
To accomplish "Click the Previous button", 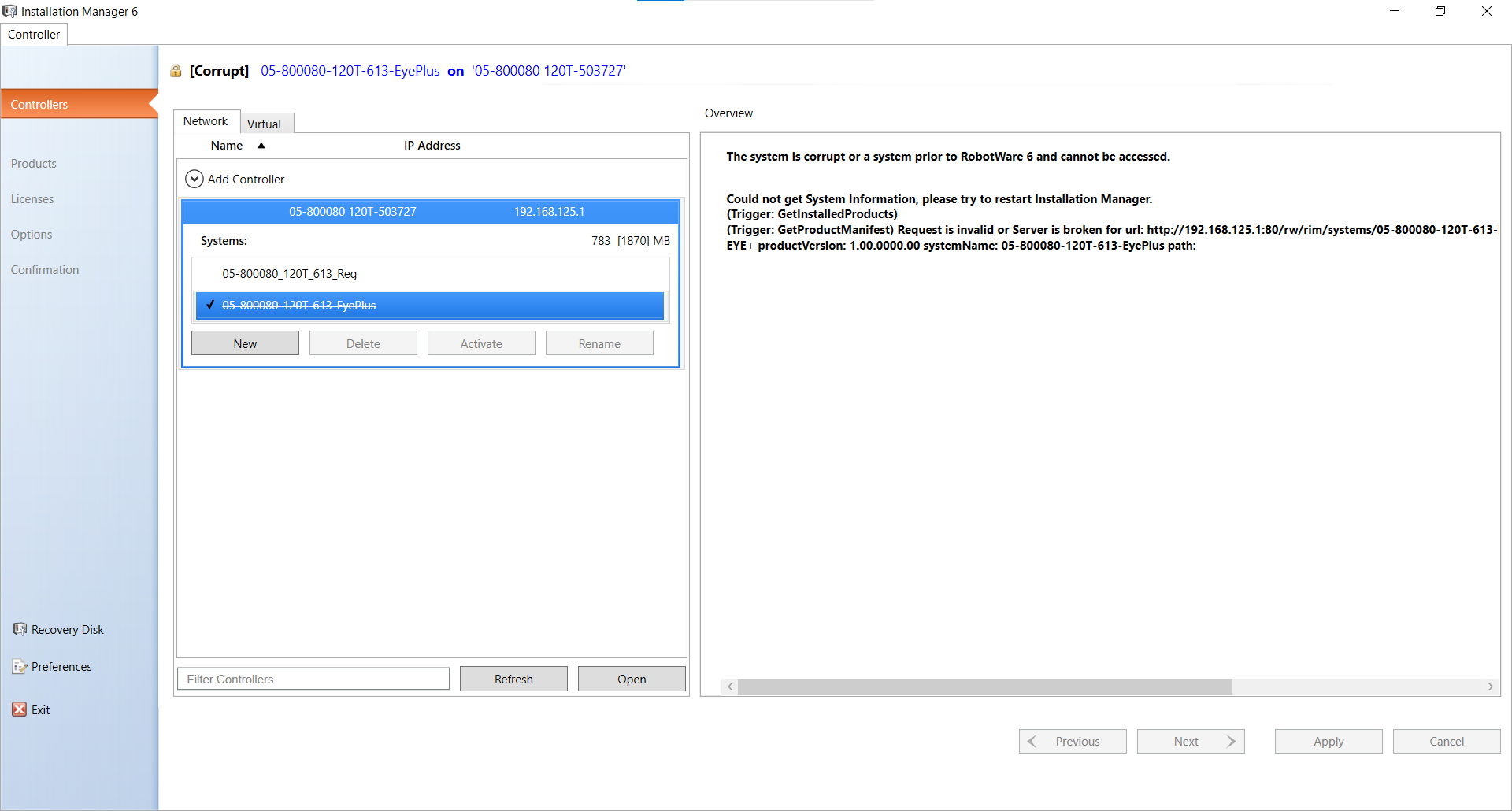I will [x=1073, y=741].
